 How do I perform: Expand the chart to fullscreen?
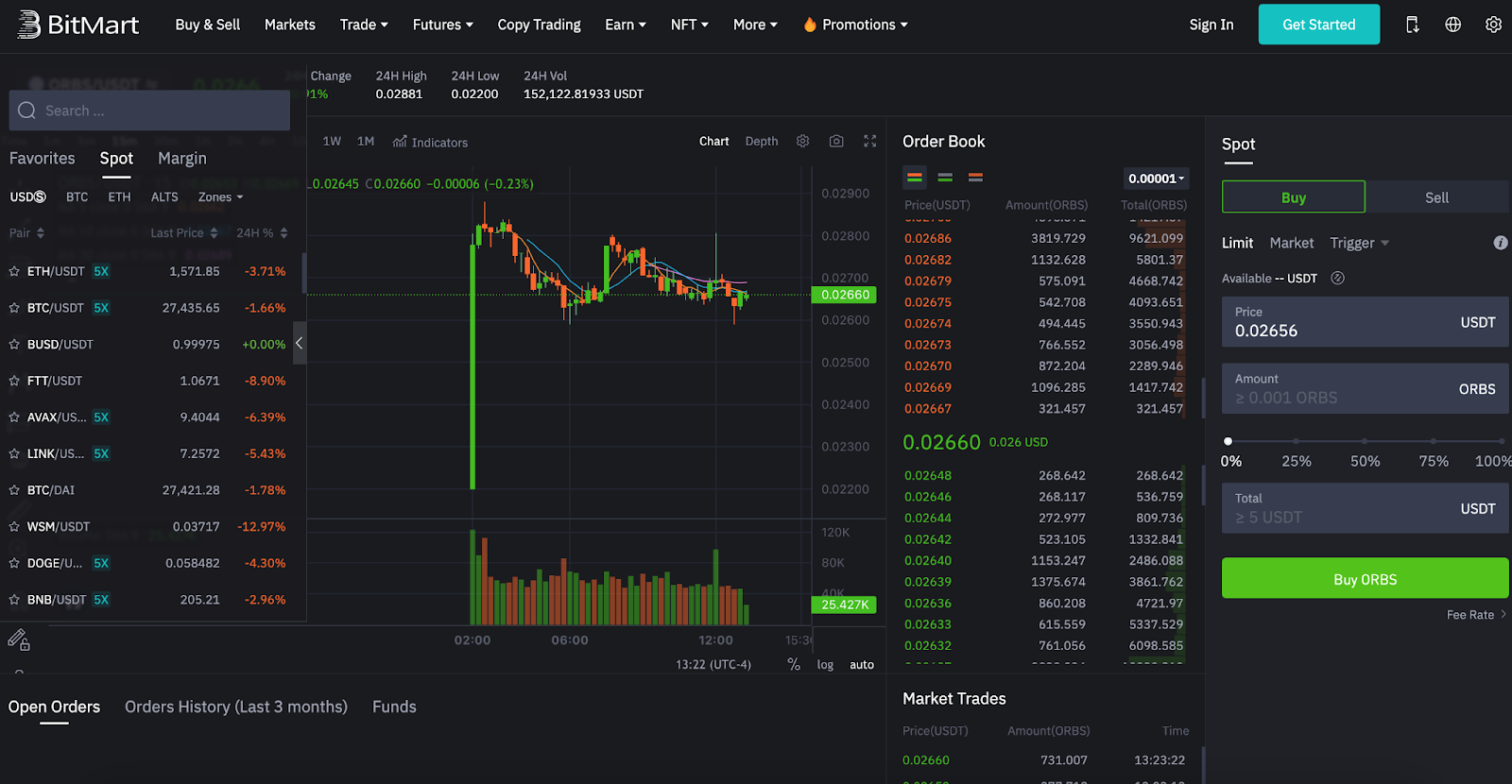pyautogui.click(x=870, y=141)
